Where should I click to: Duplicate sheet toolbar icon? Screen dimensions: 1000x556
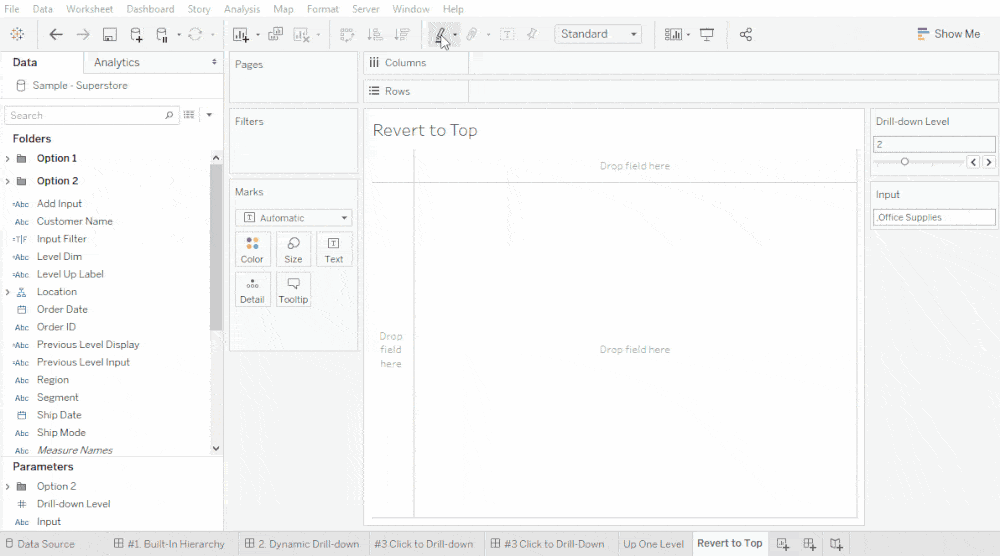(x=275, y=34)
